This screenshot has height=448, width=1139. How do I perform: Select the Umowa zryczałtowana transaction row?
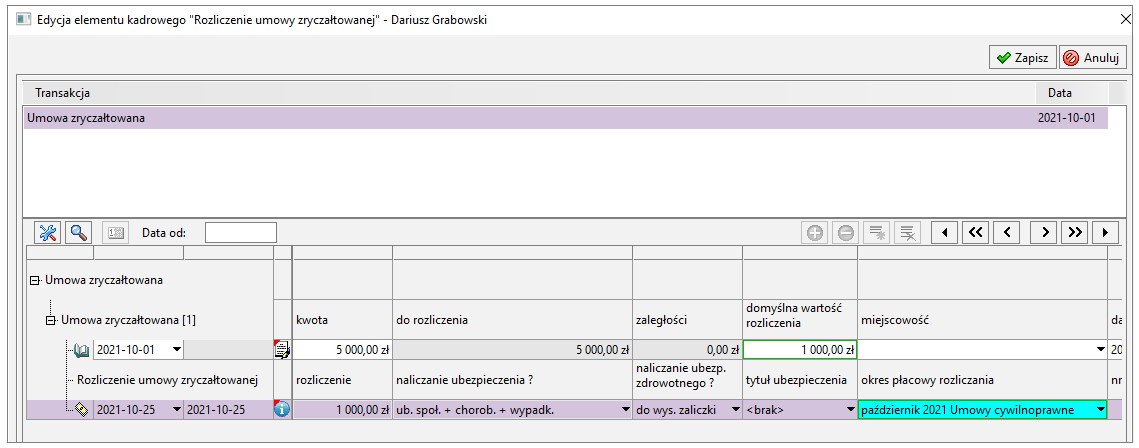coord(566,118)
